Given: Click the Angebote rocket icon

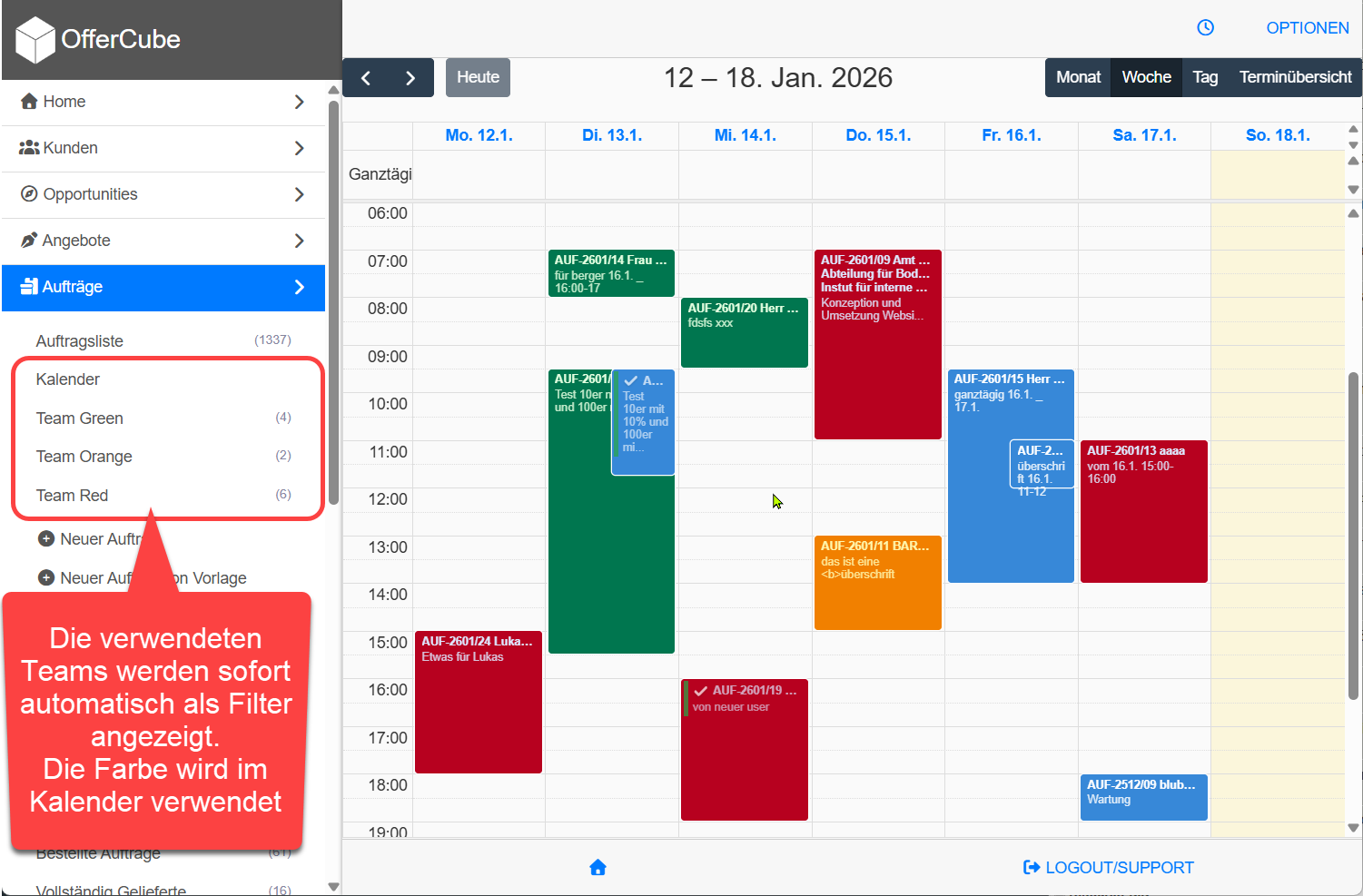Looking at the screenshot, I should click(x=28, y=240).
